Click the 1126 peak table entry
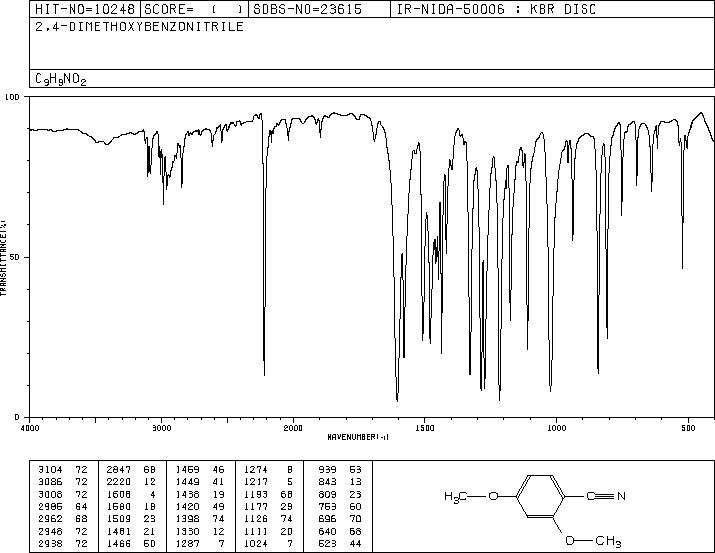The width and height of the screenshot is (715, 553). click(x=268, y=519)
